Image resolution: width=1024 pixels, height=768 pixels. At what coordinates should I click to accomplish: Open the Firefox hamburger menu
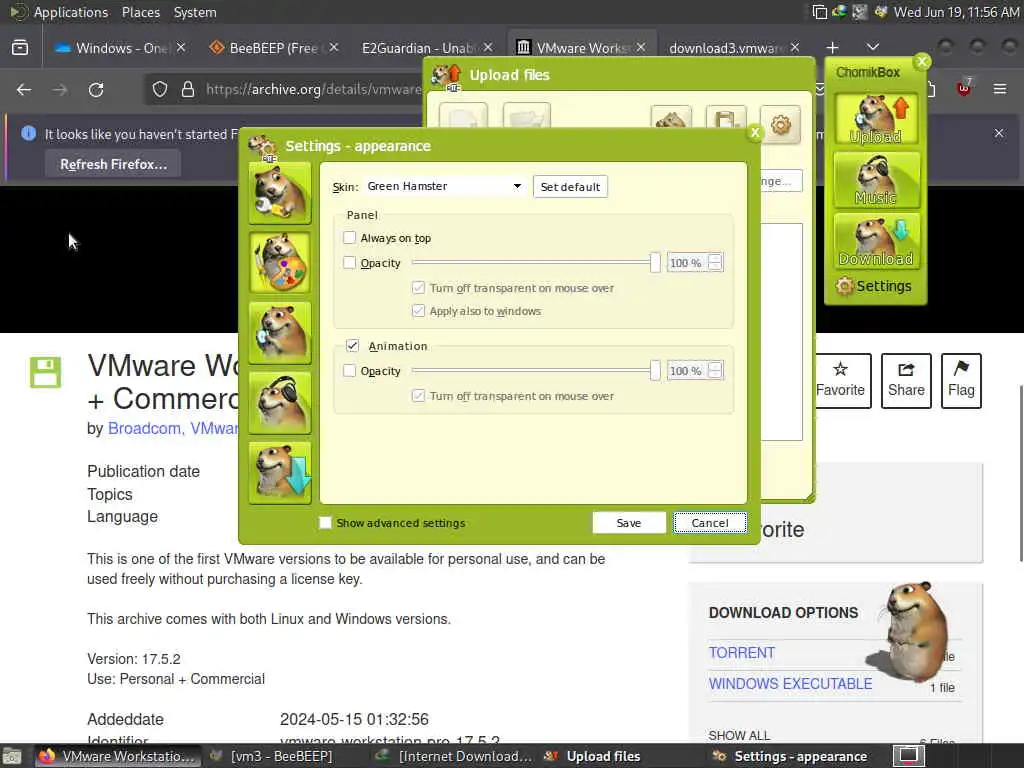tap(1000, 89)
